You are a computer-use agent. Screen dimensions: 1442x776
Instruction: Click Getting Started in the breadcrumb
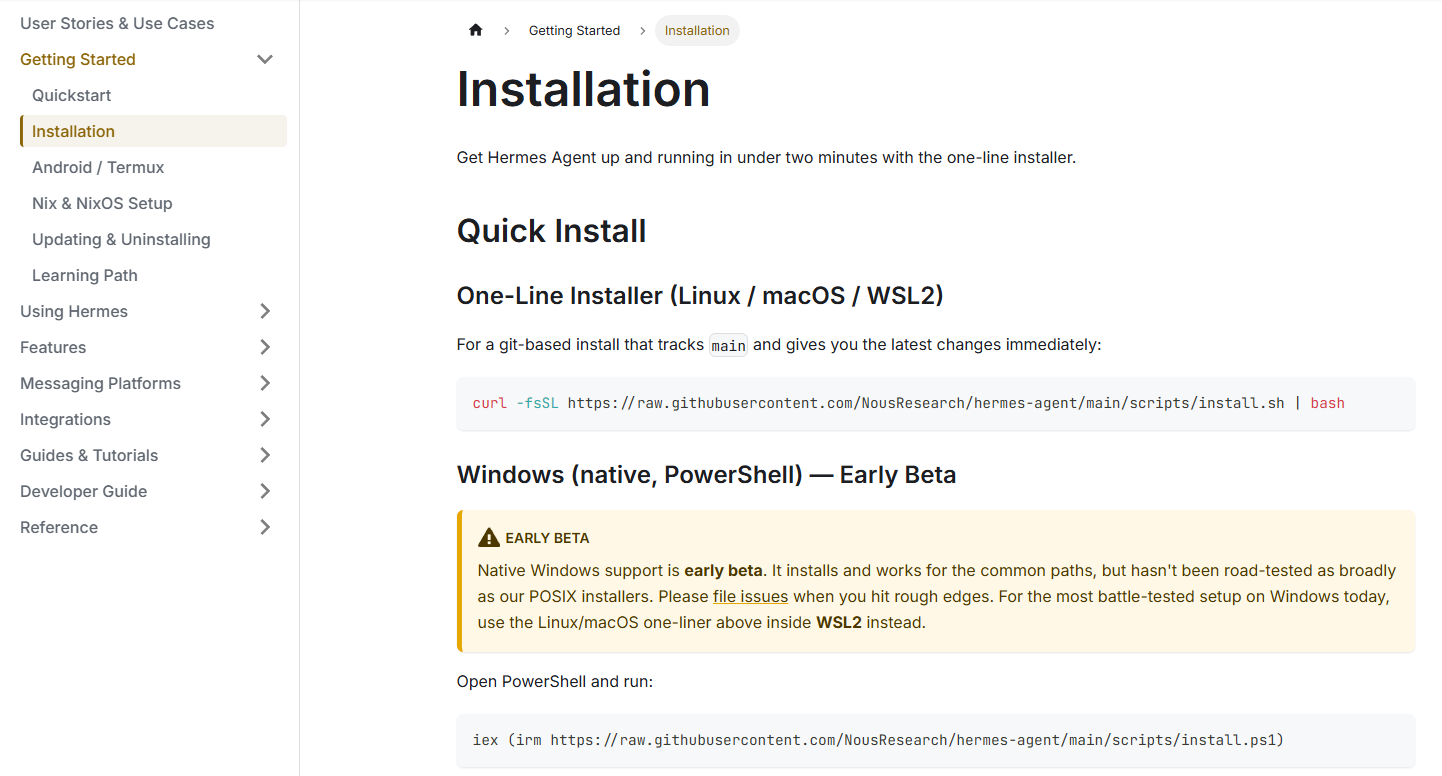(x=574, y=30)
